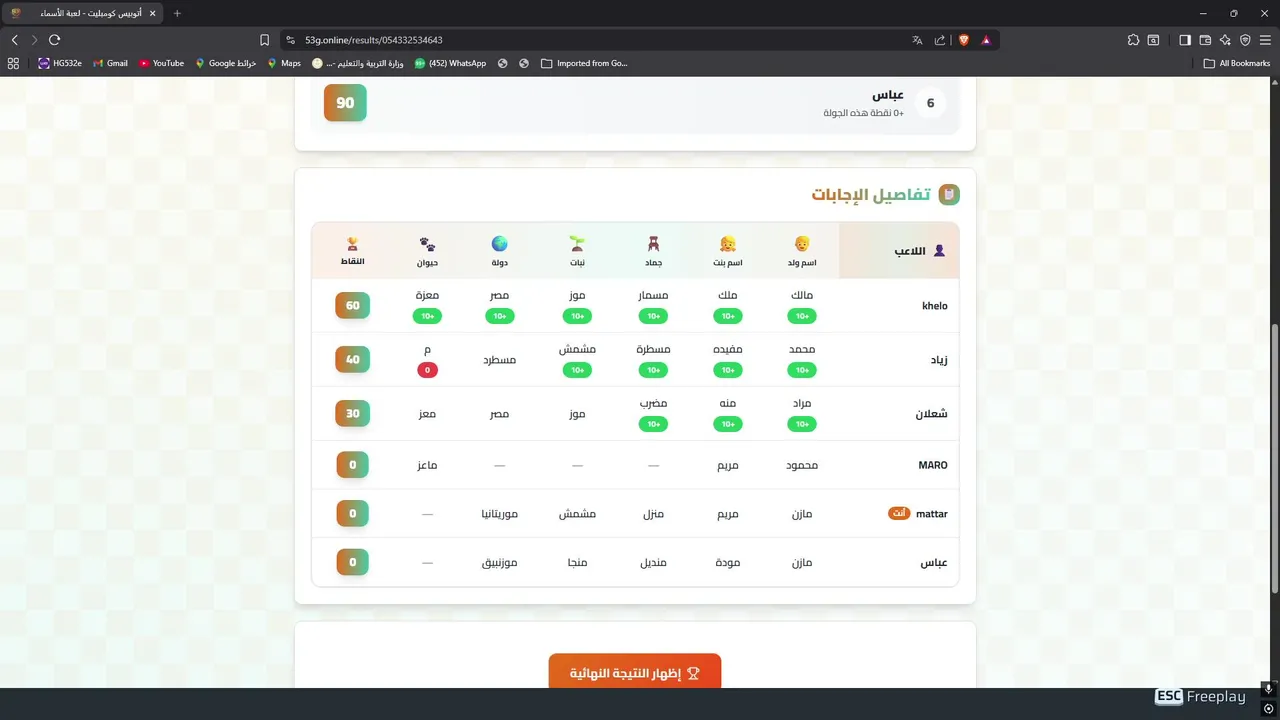Click the answer موريتانيا in mattar row
This screenshot has width=1280, height=720.
point(500,514)
